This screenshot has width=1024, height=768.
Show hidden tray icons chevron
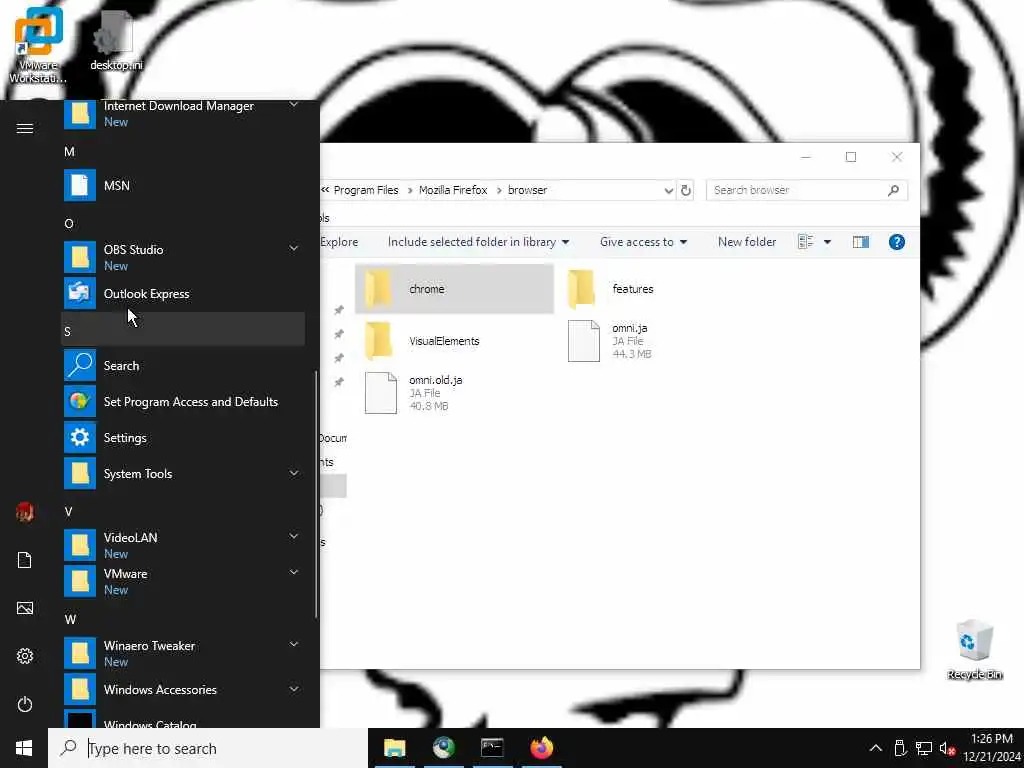875,748
